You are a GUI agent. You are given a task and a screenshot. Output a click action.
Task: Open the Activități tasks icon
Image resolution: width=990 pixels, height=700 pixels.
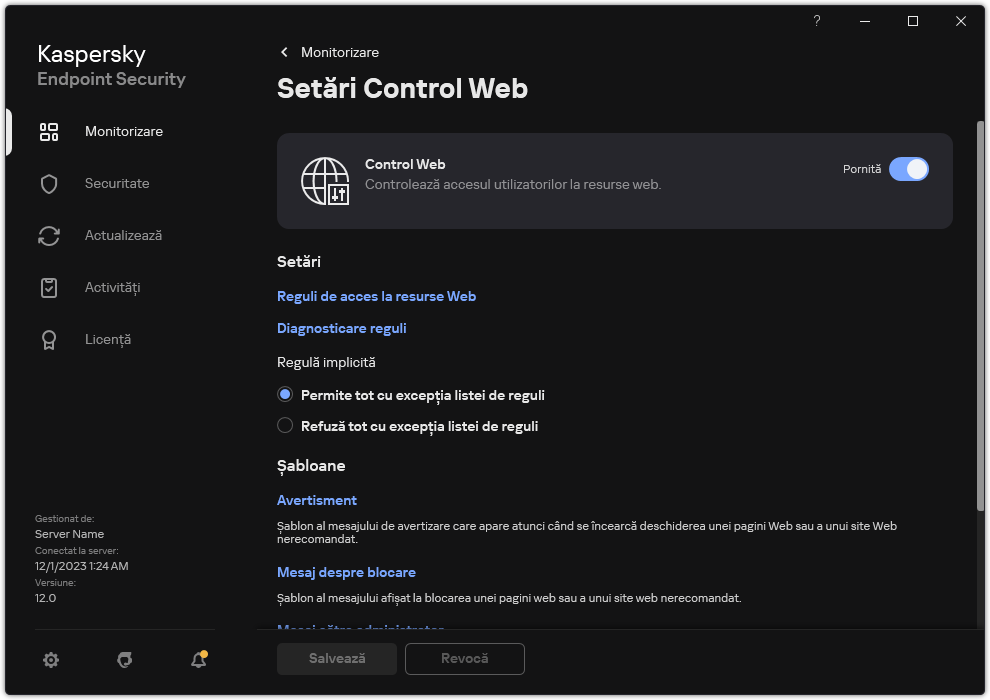pos(48,287)
